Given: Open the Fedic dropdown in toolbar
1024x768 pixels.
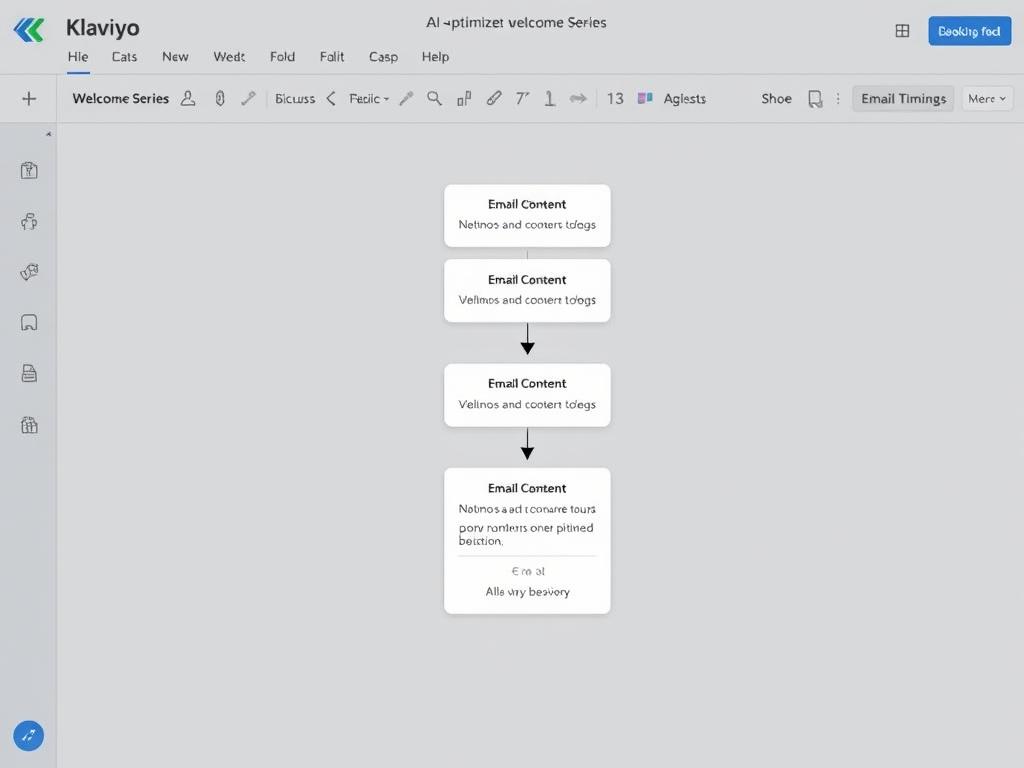Looking at the screenshot, I should 368,98.
